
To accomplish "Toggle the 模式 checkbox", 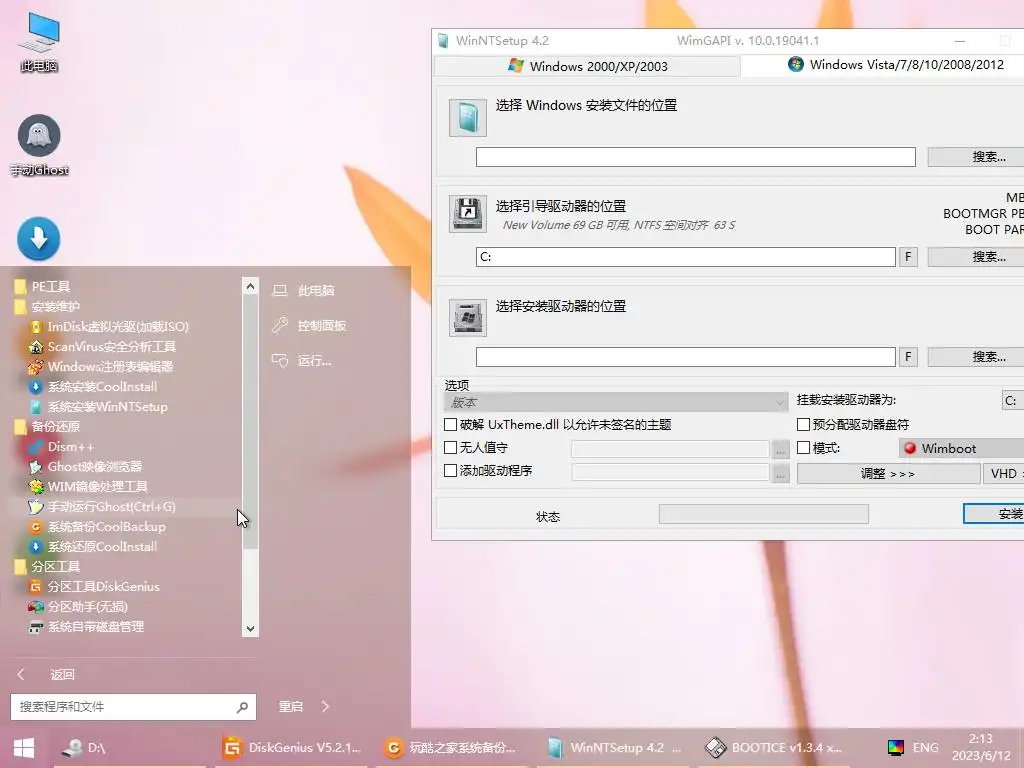I will pos(803,447).
